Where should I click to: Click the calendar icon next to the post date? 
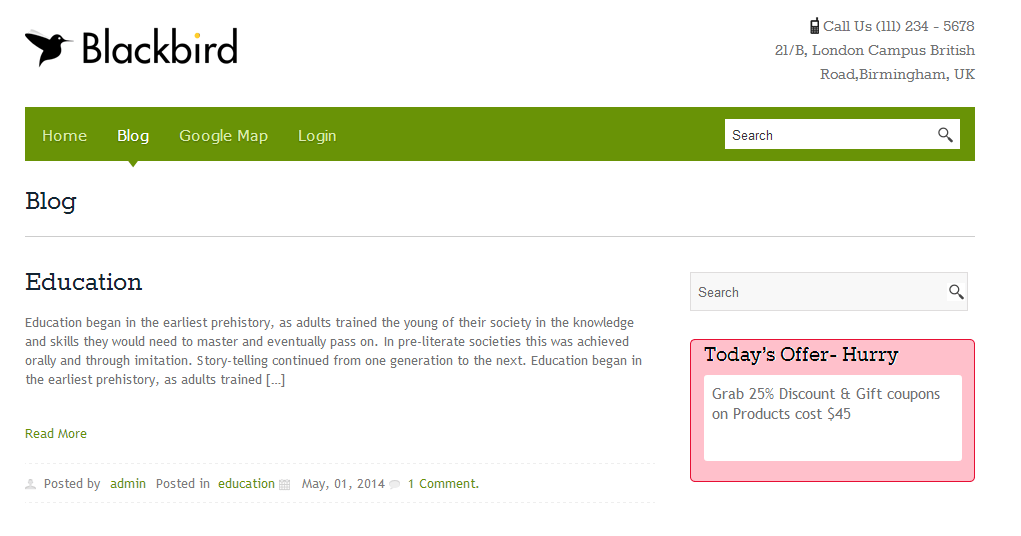point(285,485)
